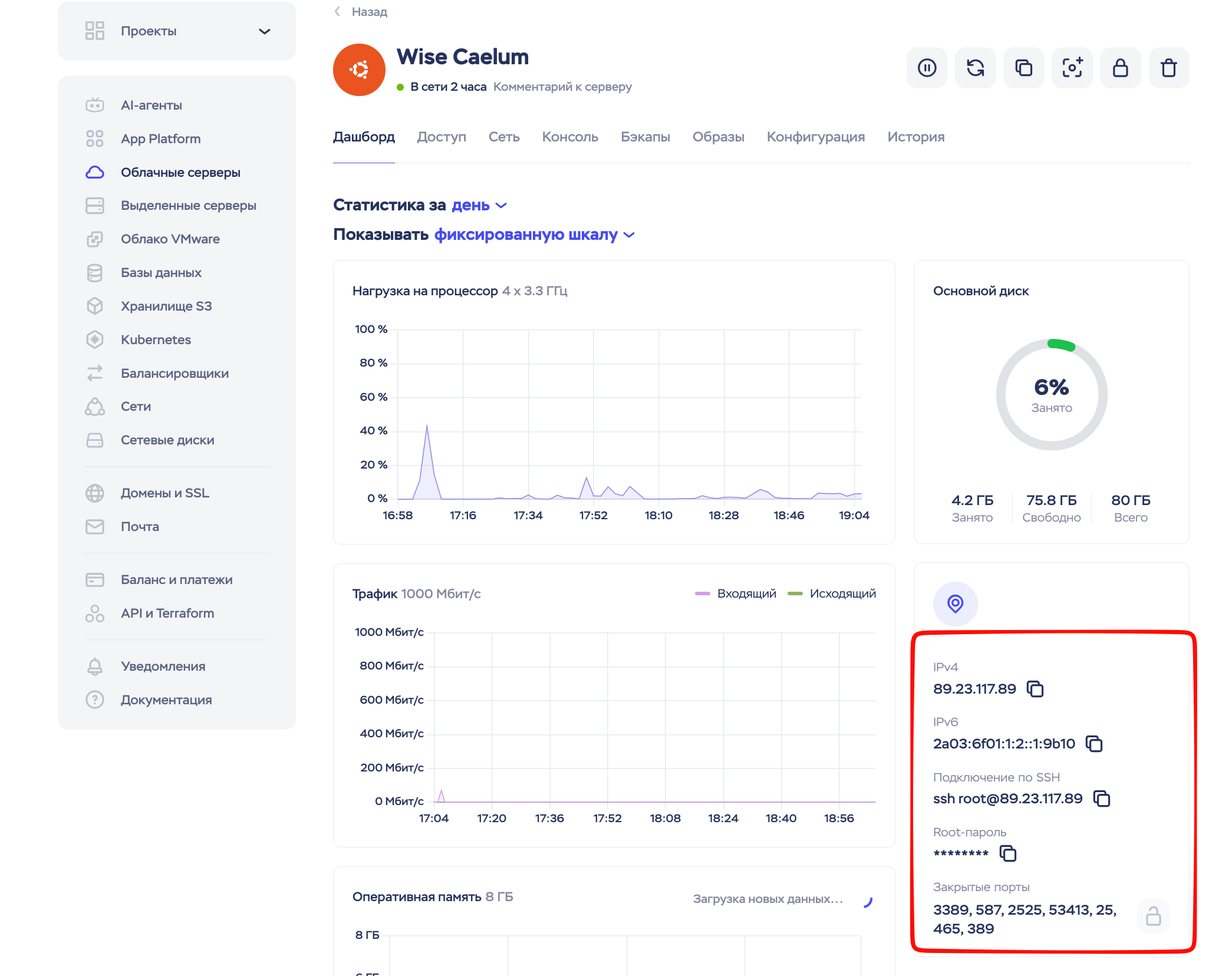Copy the IPv6 address
The width and height of the screenshot is (1232, 976).
[x=1094, y=744]
